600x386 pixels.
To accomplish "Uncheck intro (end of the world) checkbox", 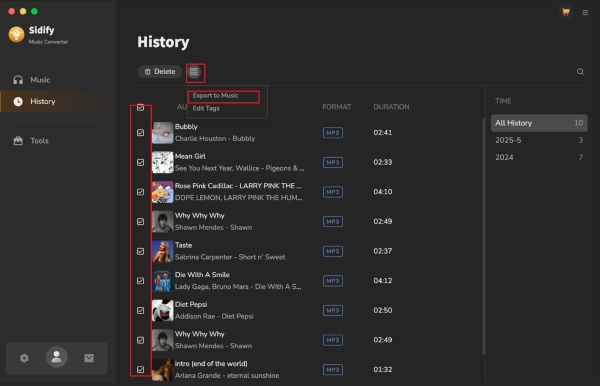I will [x=140, y=370].
